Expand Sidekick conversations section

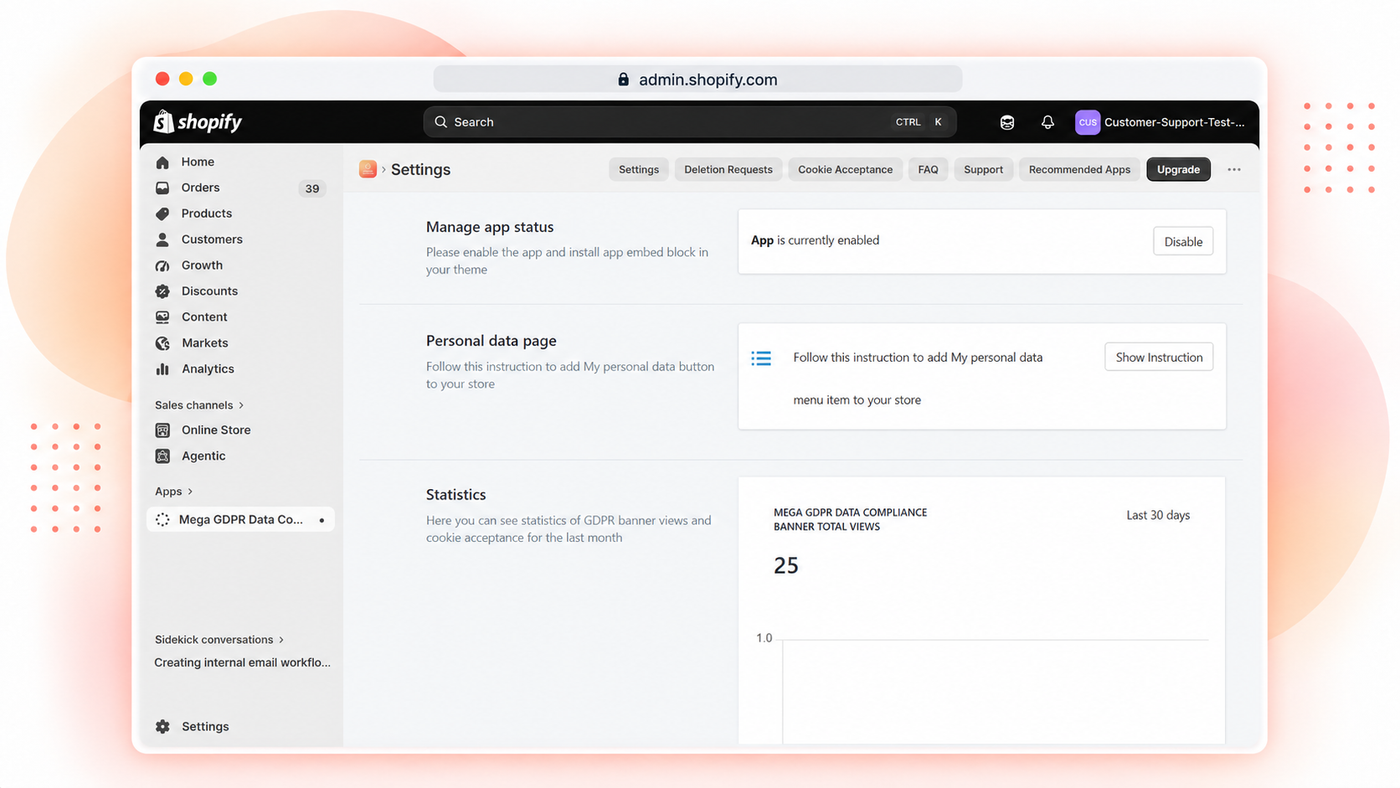coord(220,640)
